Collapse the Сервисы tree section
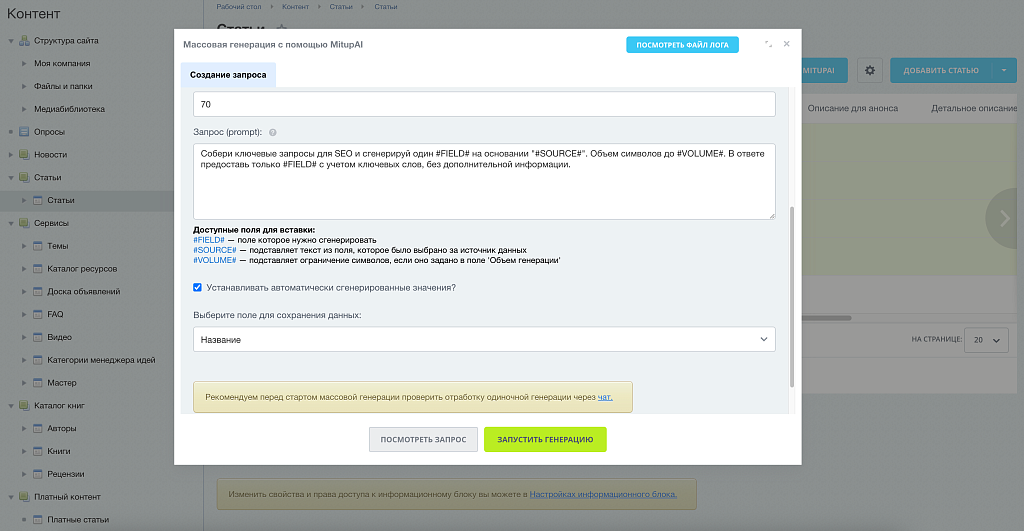Screen dimensions: 1024x531 coord(11,223)
